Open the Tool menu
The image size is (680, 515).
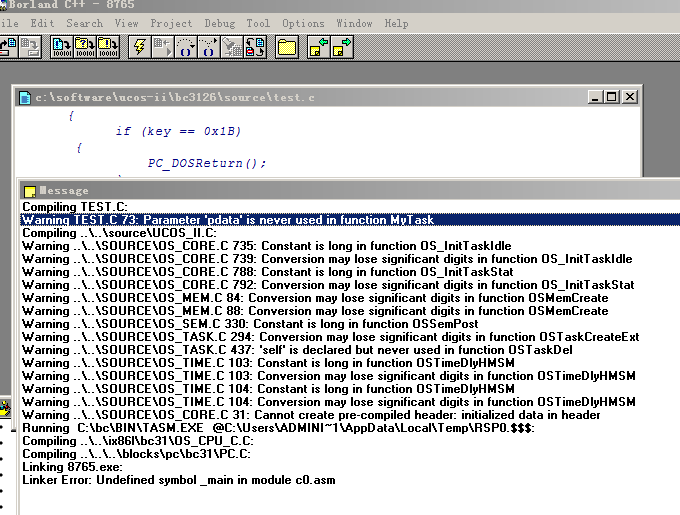(258, 23)
